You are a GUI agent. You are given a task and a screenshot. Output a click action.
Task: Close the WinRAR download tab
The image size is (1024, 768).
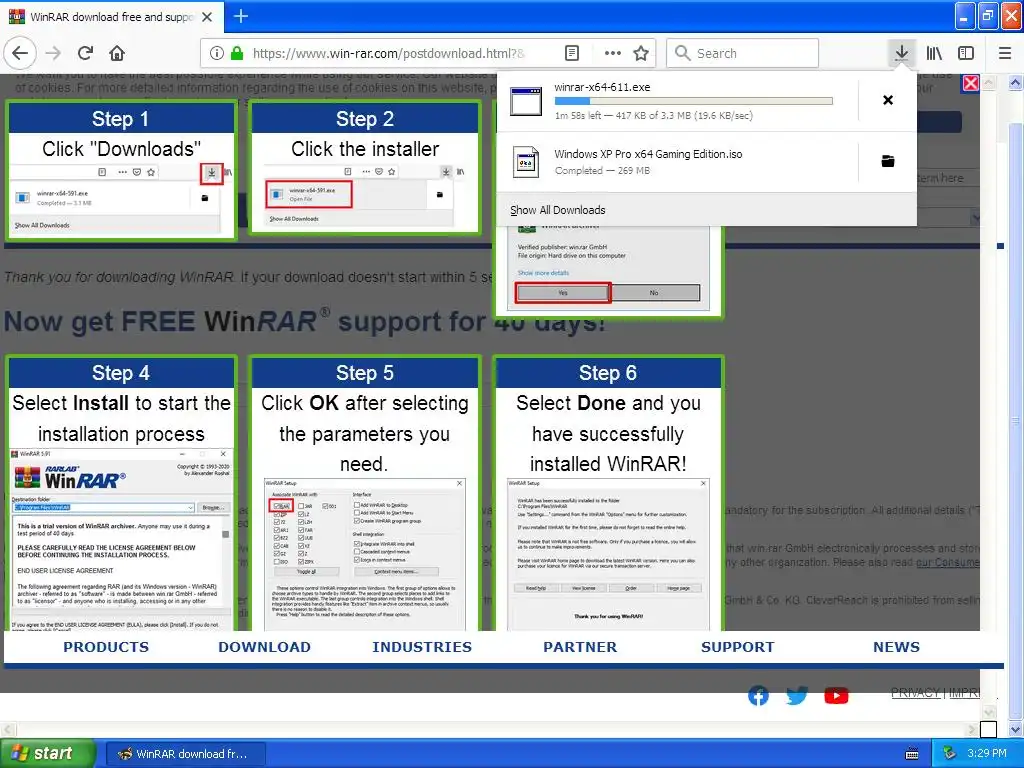point(207,17)
